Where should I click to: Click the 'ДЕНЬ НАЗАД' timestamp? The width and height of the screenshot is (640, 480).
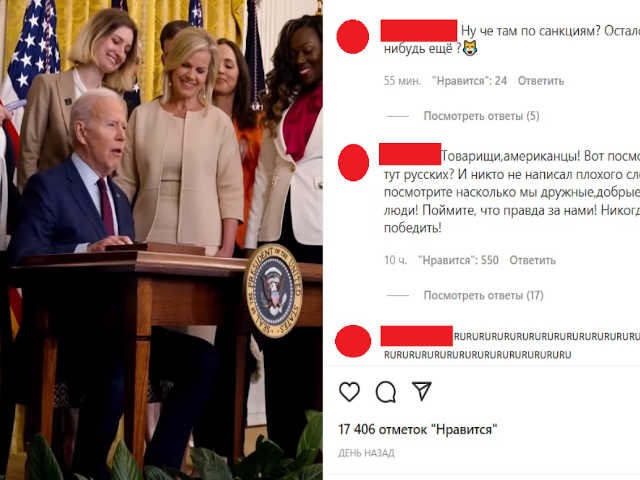(366, 453)
